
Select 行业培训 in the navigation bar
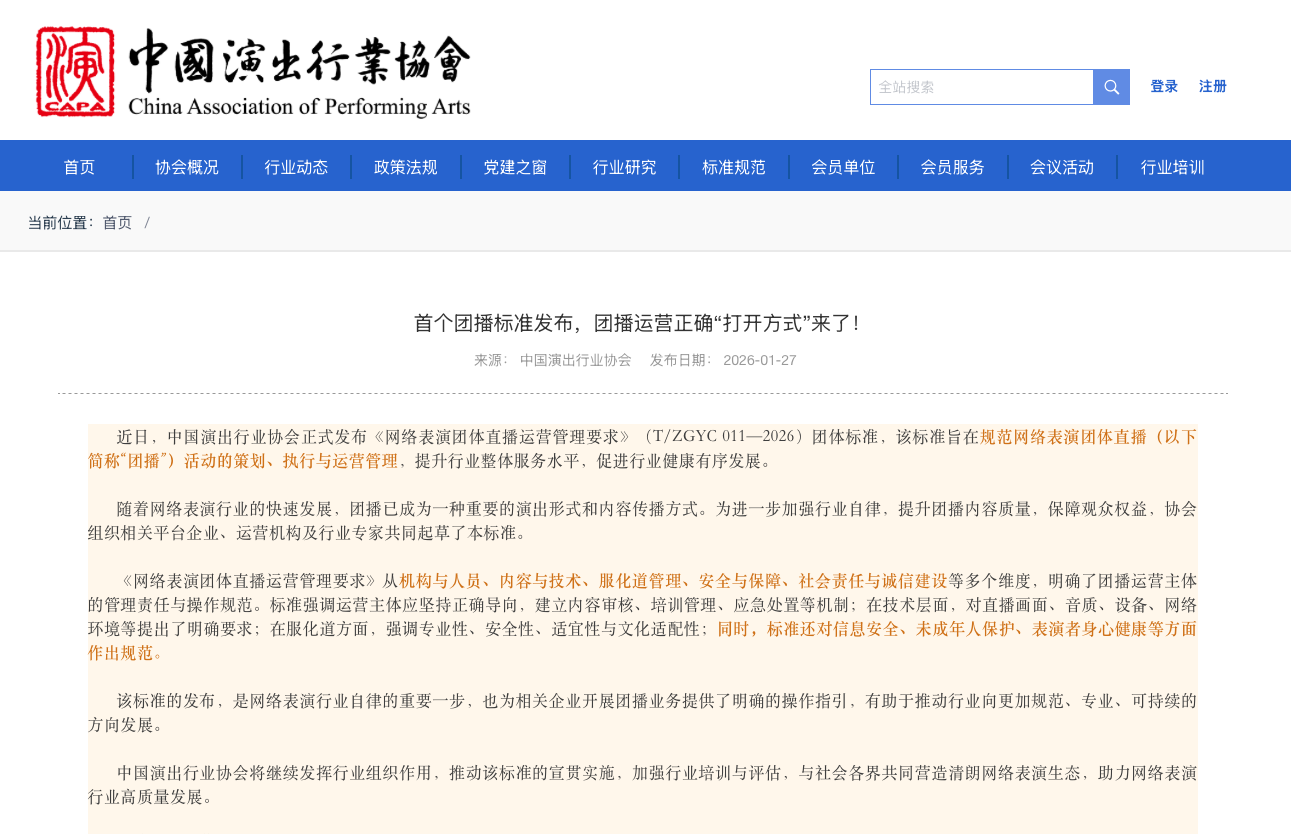point(1172,167)
